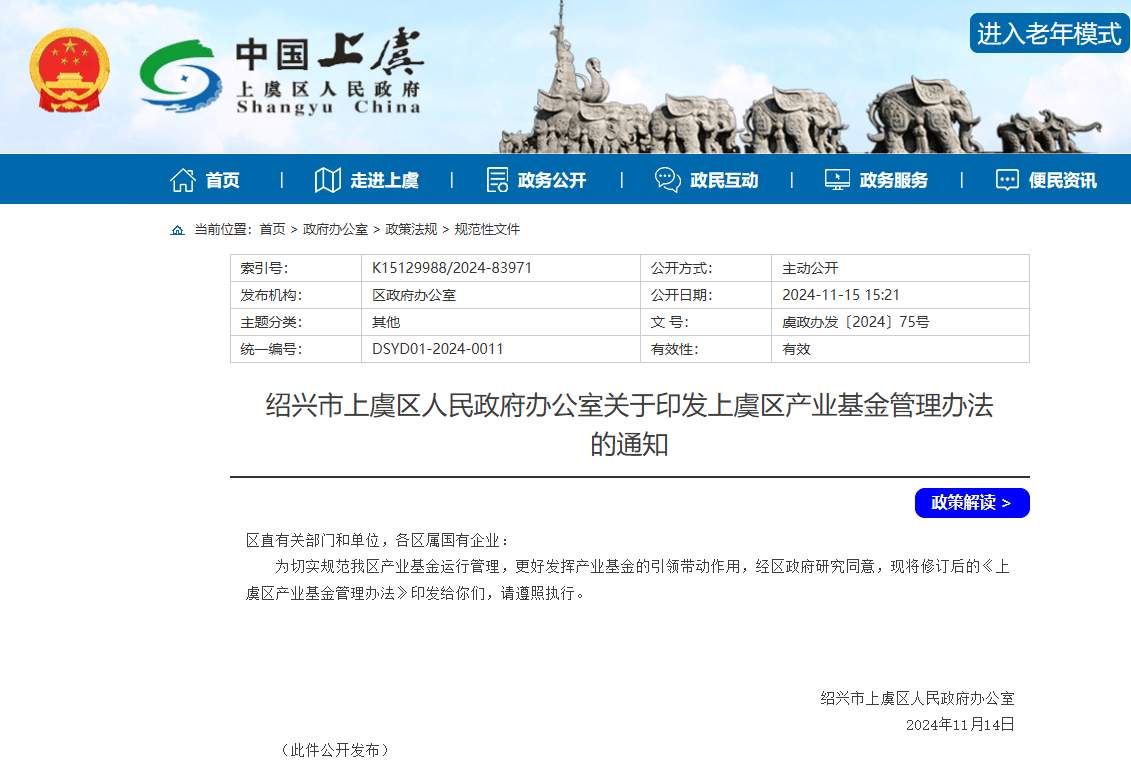
Task: Click the national emblem in header
Action: (x=69, y=71)
